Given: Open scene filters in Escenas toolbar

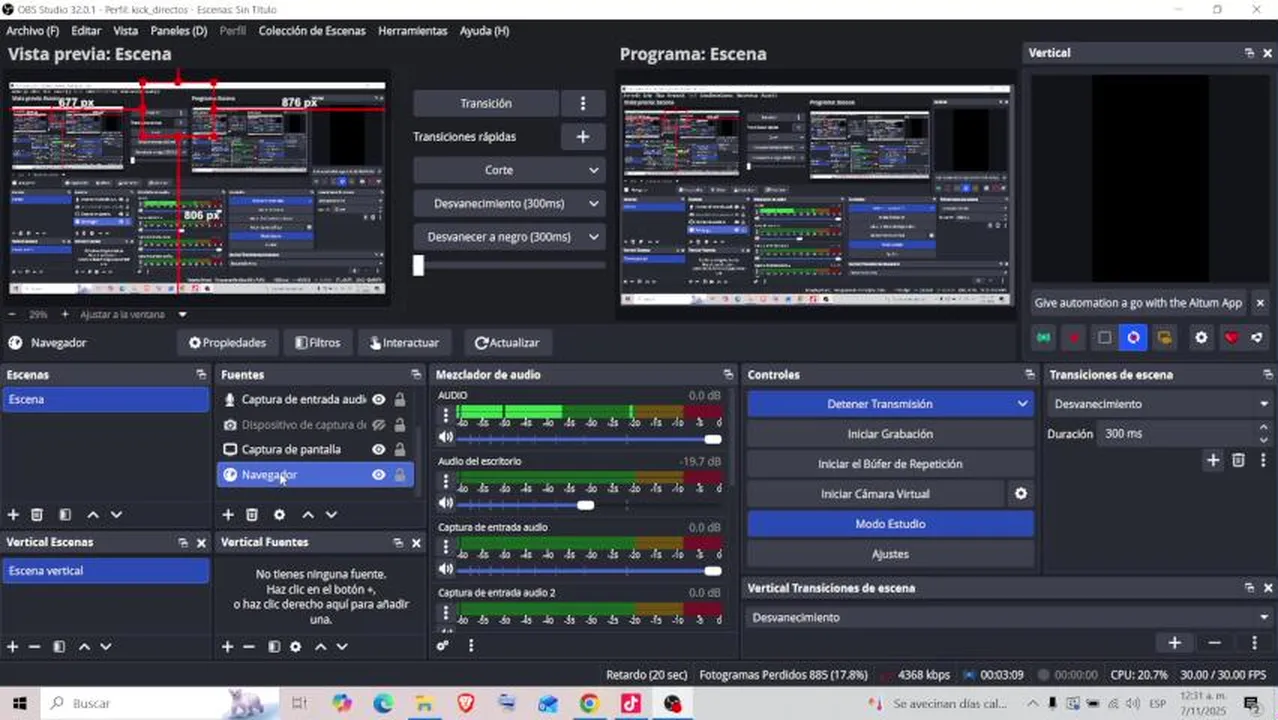Looking at the screenshot, I should point(65,515).
